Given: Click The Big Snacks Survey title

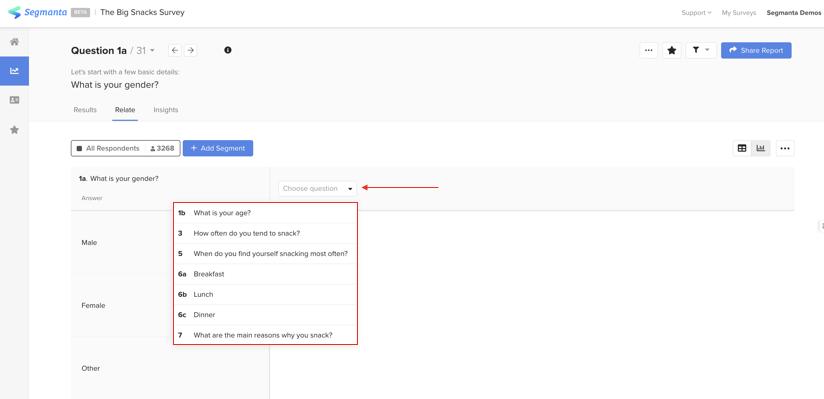Looking at the screenshot, I should [x=142, y=12].
